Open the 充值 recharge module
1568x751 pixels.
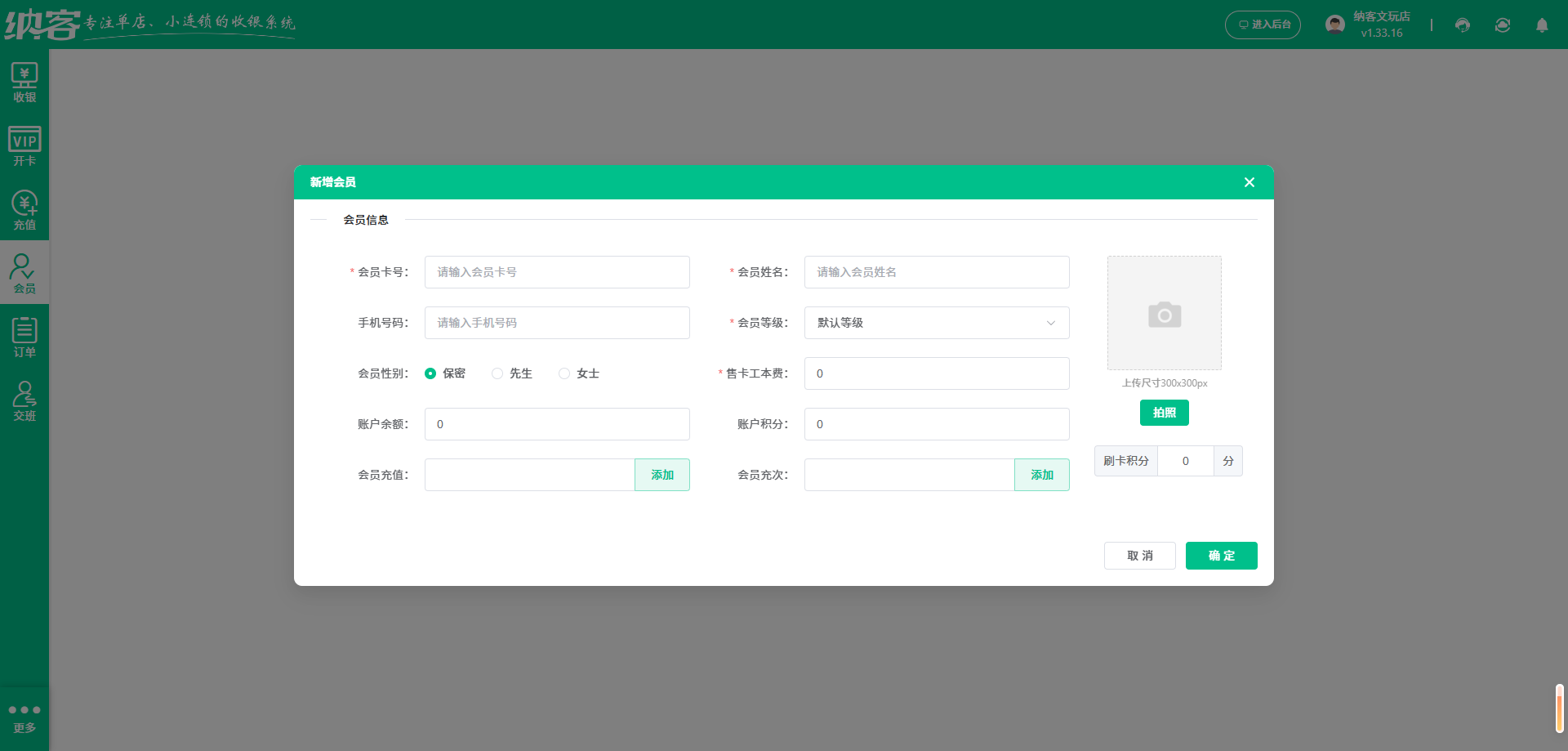click(x=24, y=208)
